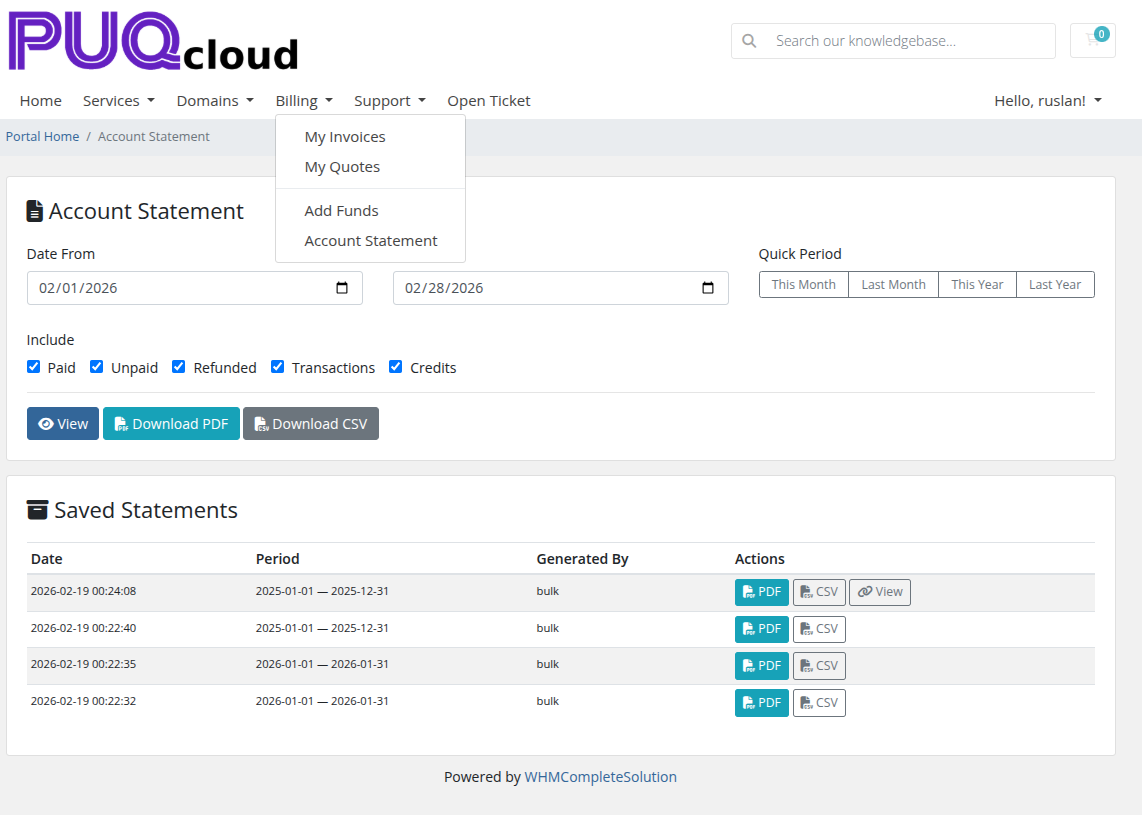View the first saved statement link

(879, 592)
